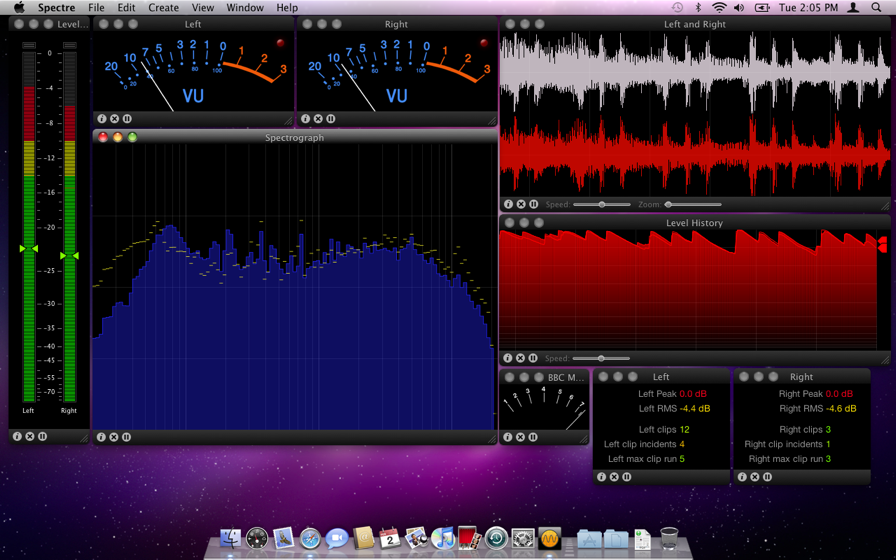Adjust Zoom slider in Left and Right panel
The image size is (896, 560).
[669, 204]
